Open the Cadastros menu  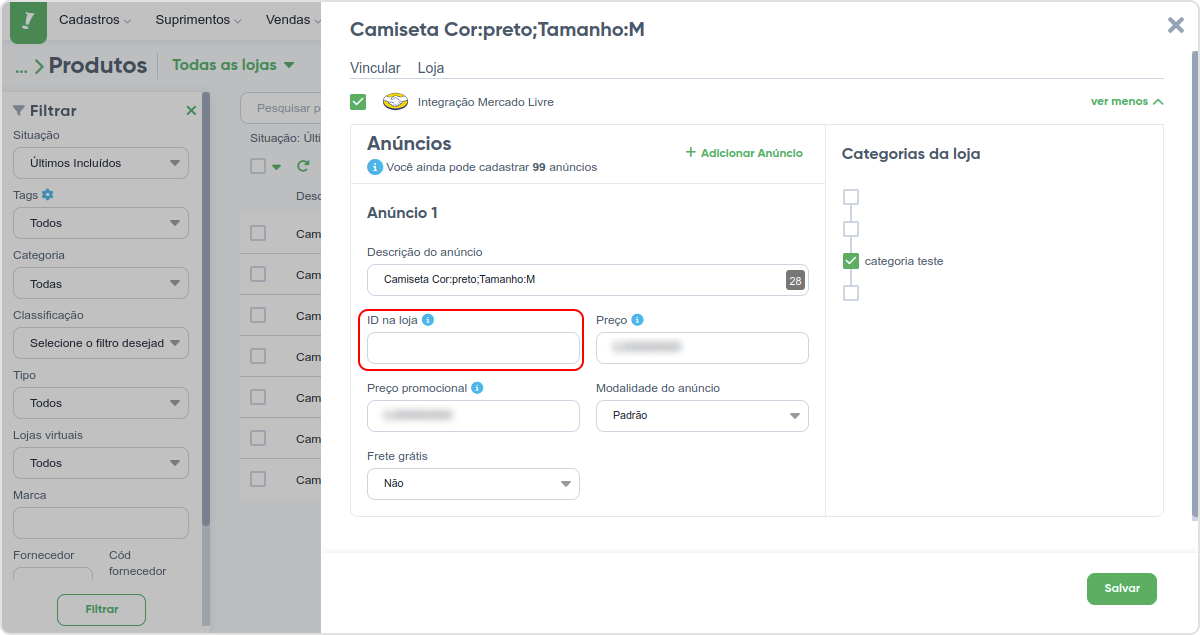[95, 20]
